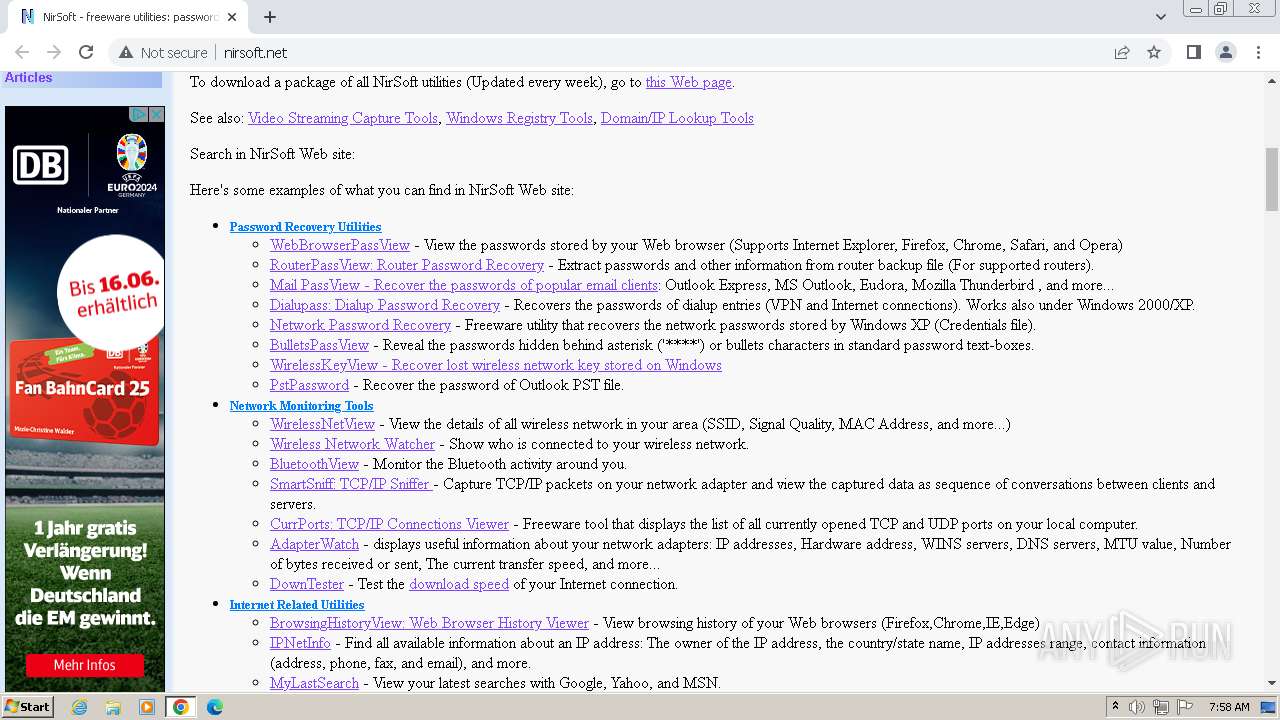Screen dimensions: 1280x720
Task: Open the tab search dropdown arrow
Action: coord(1160,17)
